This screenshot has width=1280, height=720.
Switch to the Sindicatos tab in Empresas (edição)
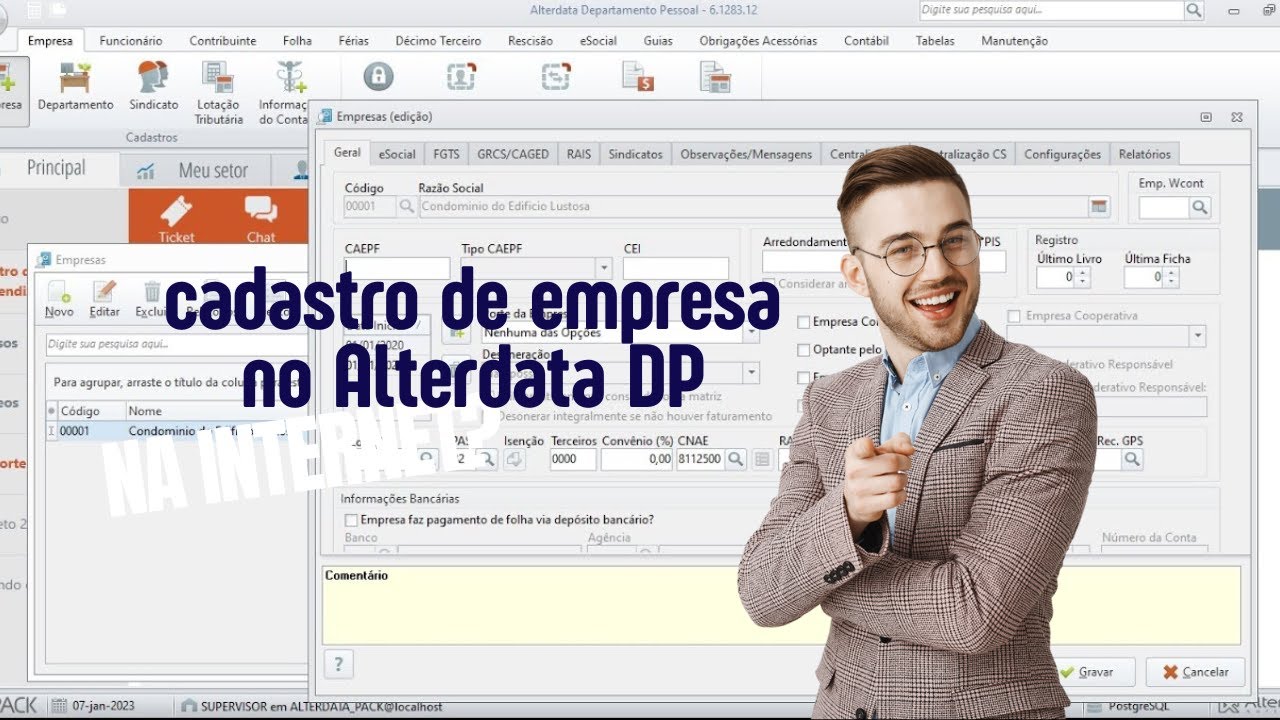tap(635, 154)
